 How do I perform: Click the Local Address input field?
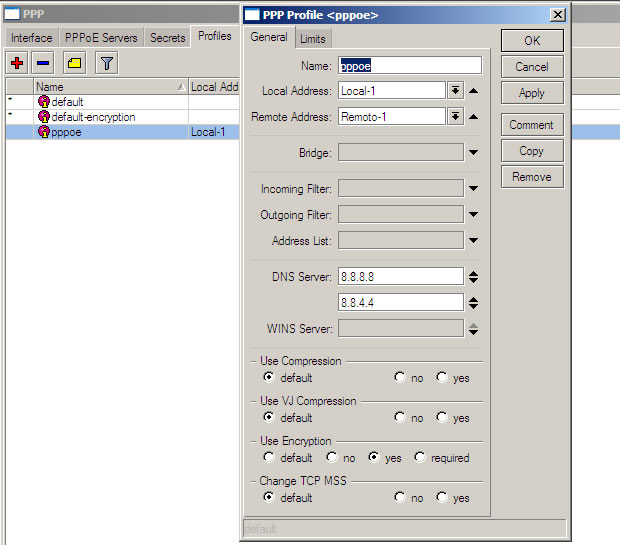coord(392,91)
